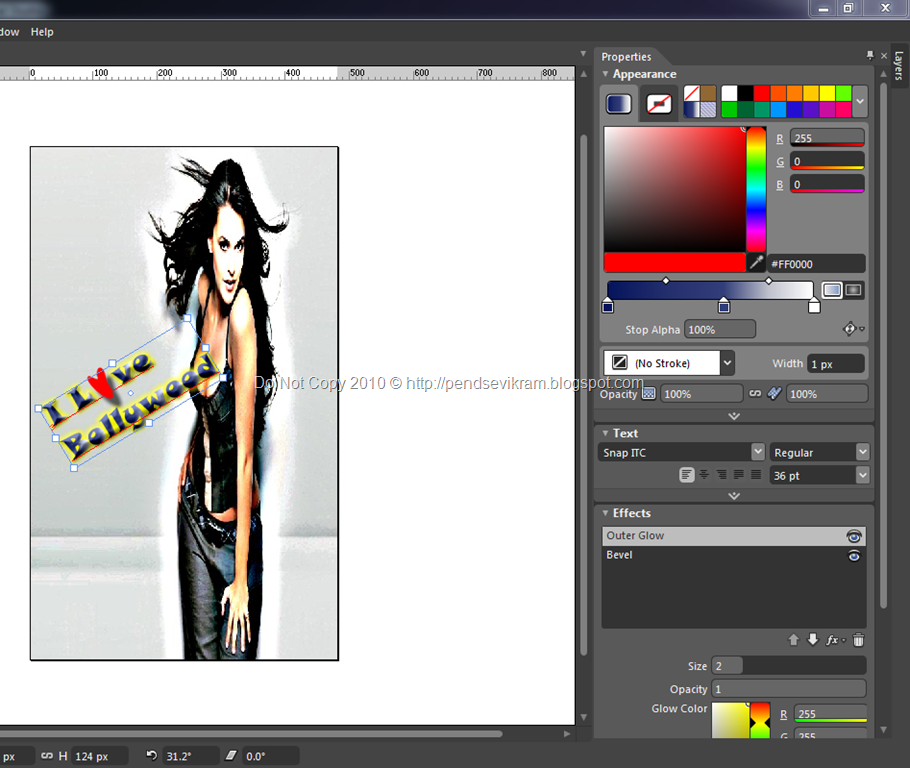
Task: Move selected effect down with arrow
Action: [813, 640]
